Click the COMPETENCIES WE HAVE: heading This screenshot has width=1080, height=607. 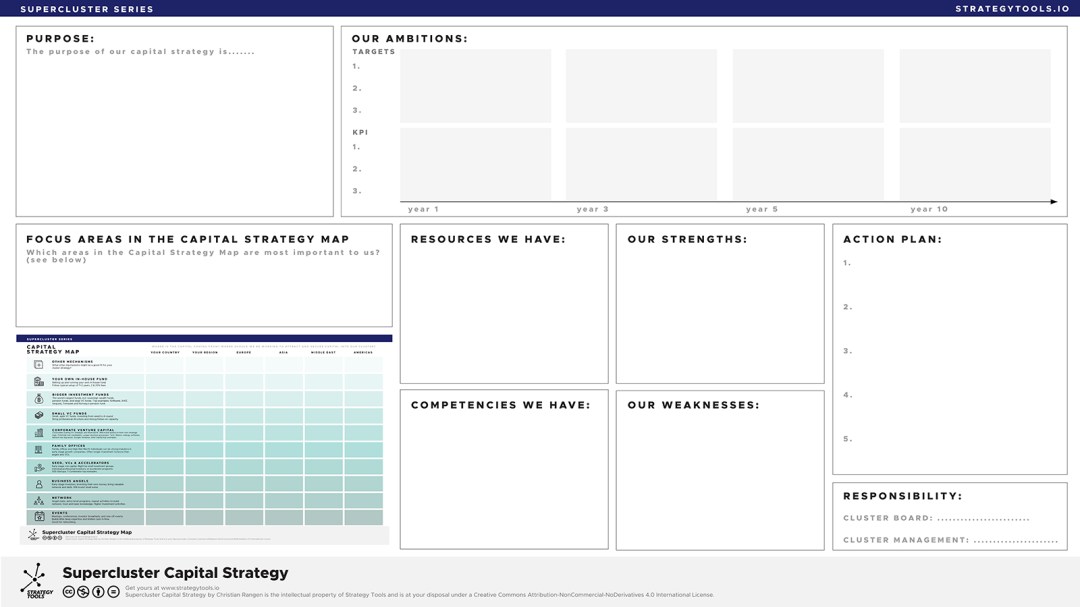point(501,405)
